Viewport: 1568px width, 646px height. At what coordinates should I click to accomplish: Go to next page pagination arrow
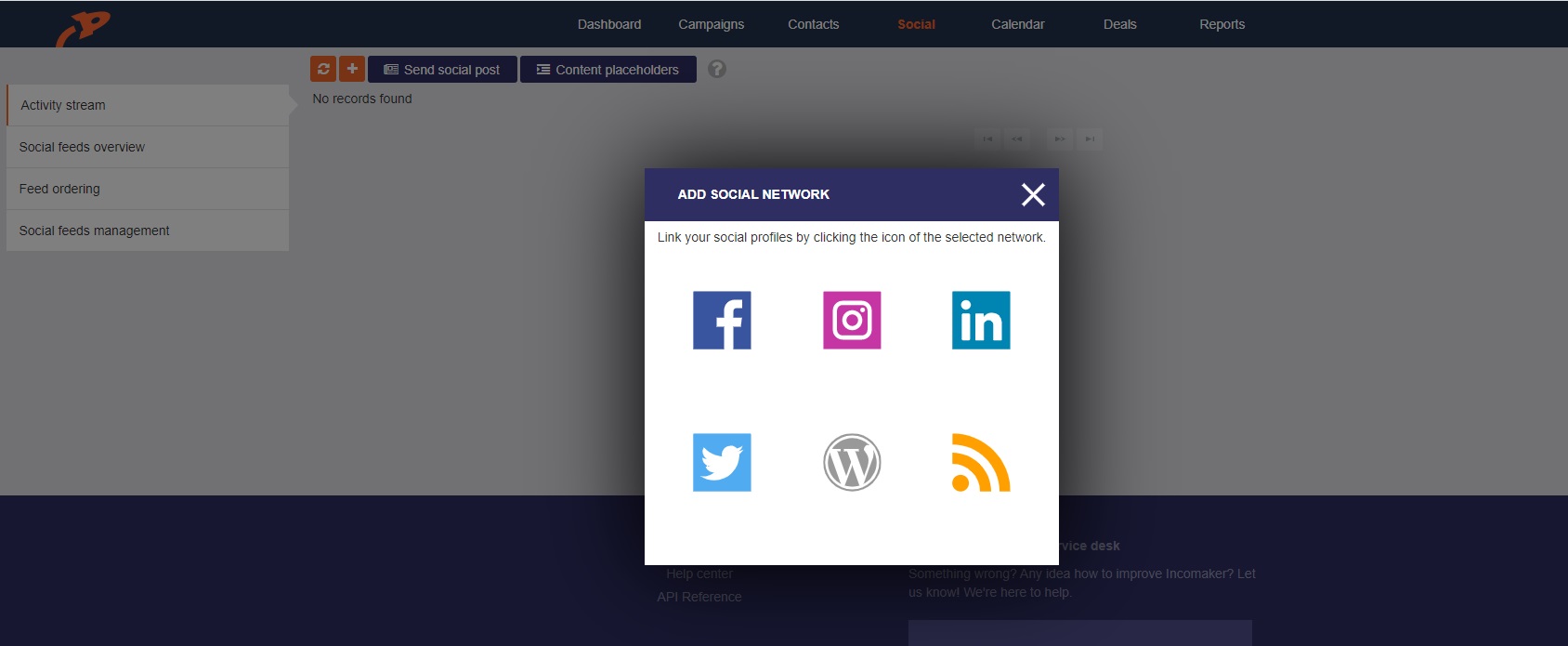[1059, 139]
